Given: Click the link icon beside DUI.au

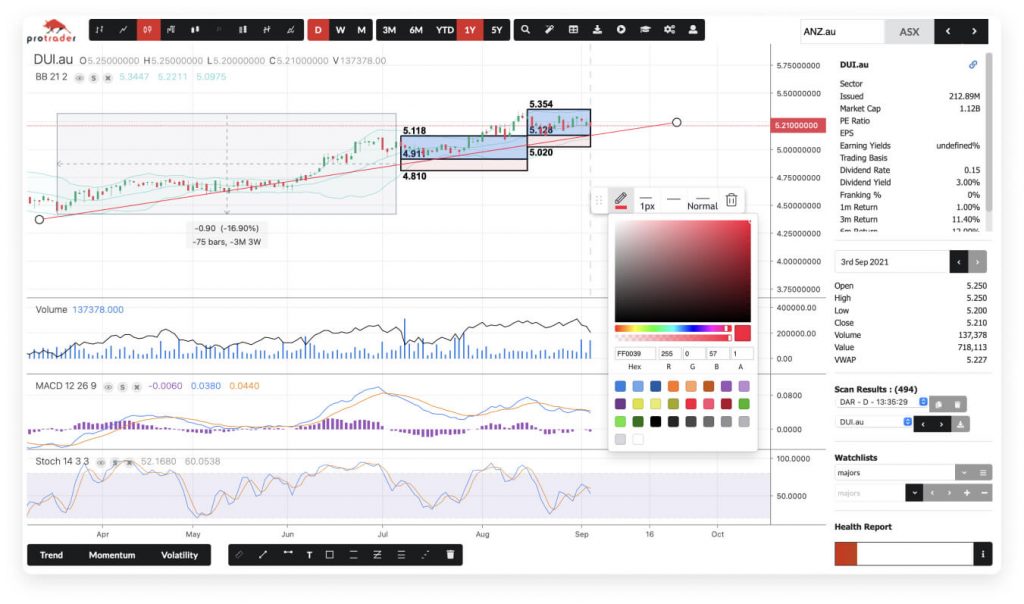Looking at the screenshot, I should pos(973,65).
